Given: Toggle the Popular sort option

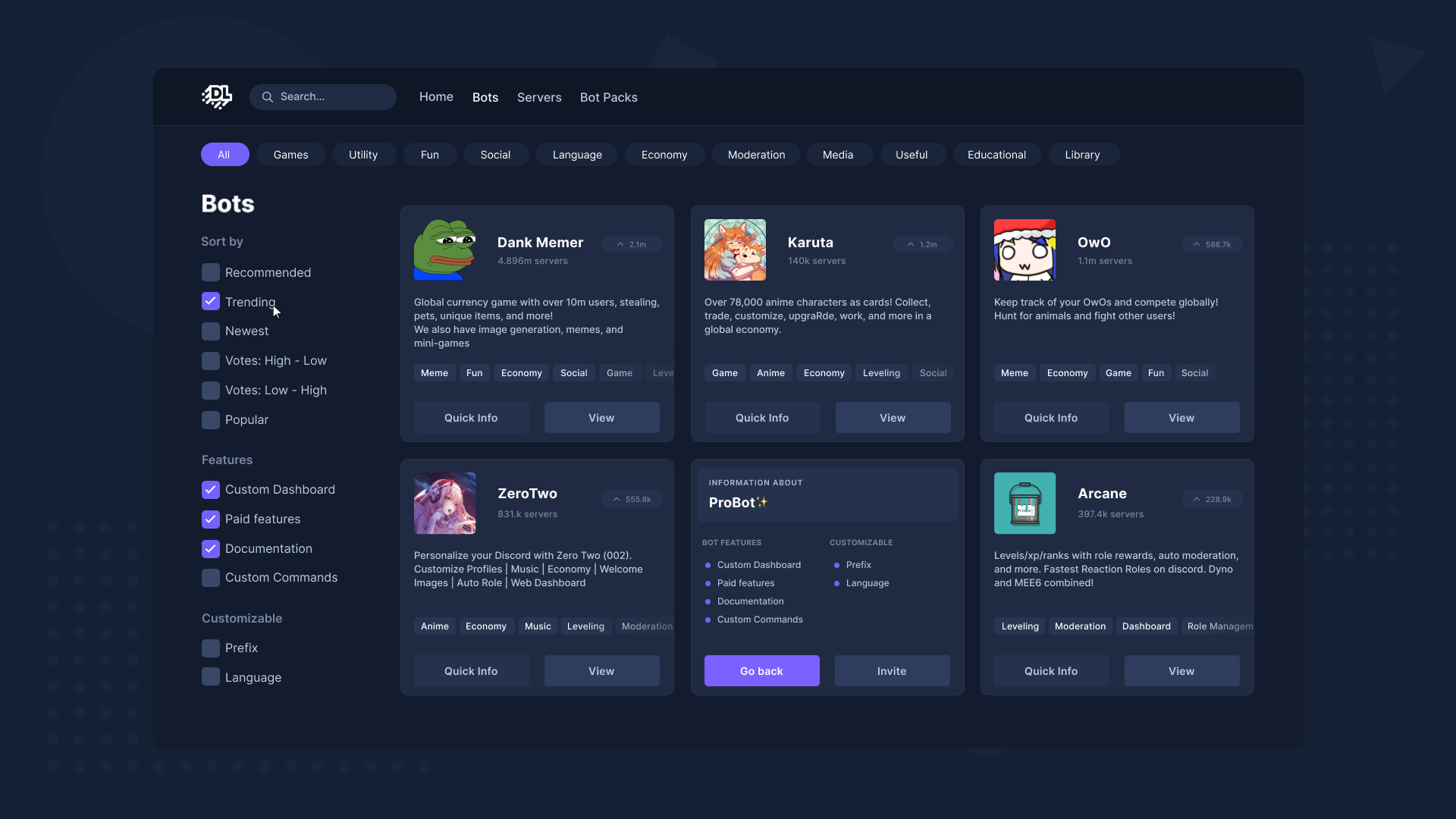Looking at the screenshot, I should (x=210, y=419).
